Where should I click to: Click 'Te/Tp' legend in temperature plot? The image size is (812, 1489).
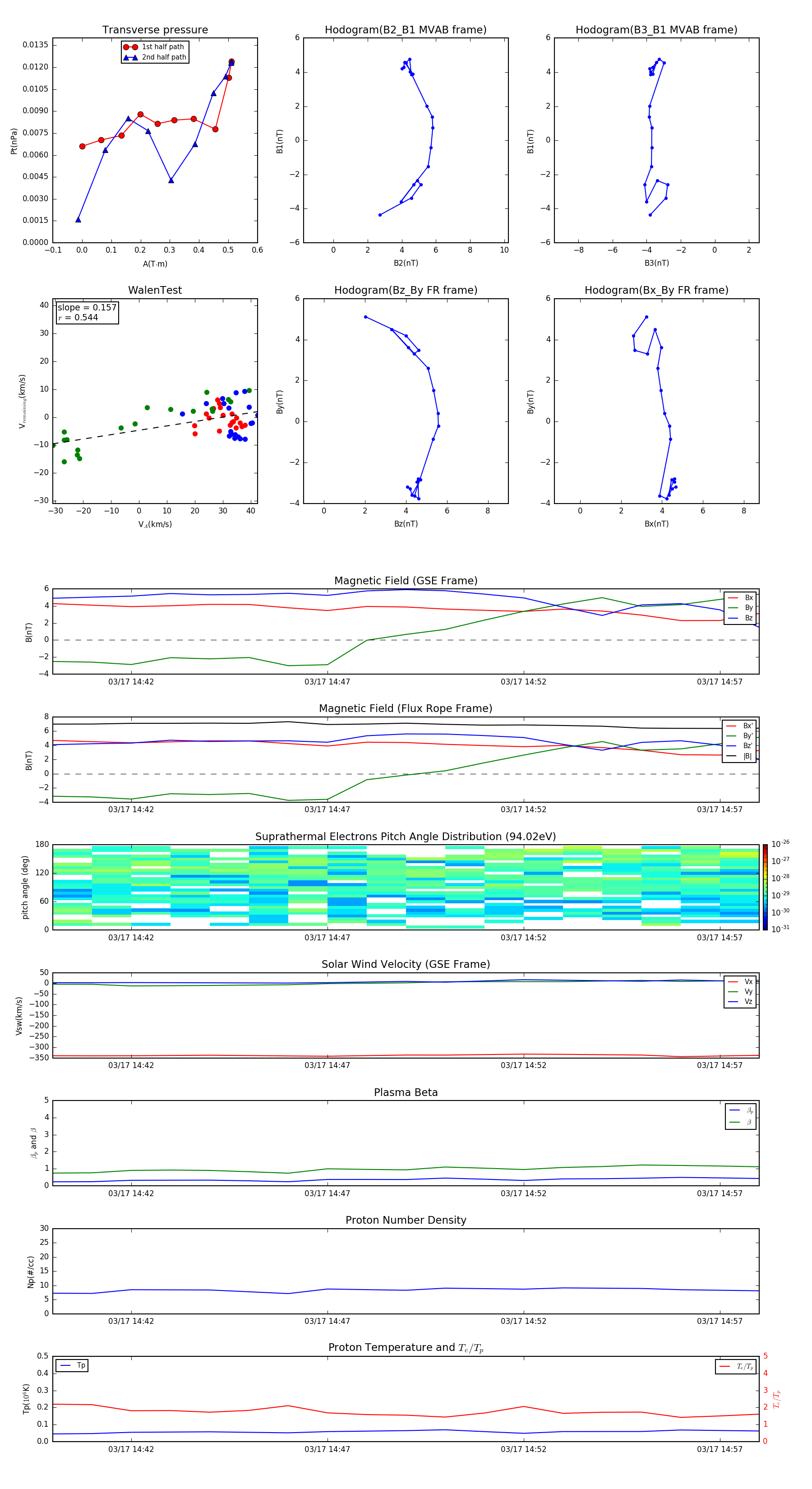[736, 1366]
